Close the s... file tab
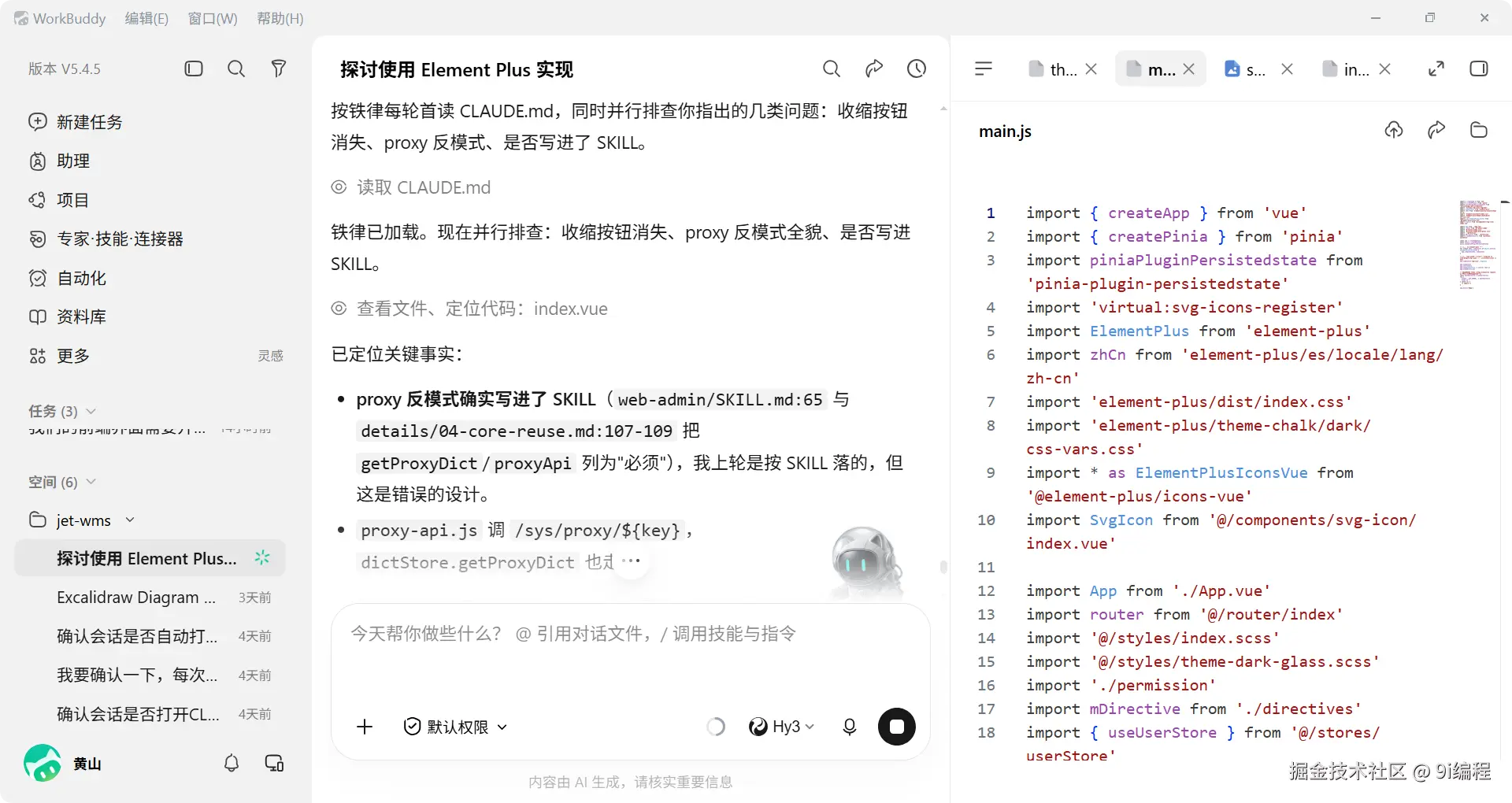 pos(1288,69)
